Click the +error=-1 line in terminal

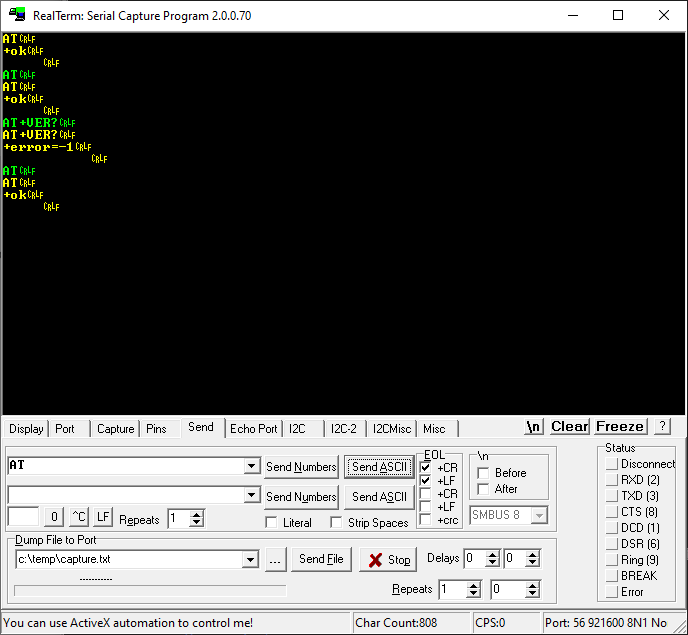pyautogui.click(x=47, y=147)
